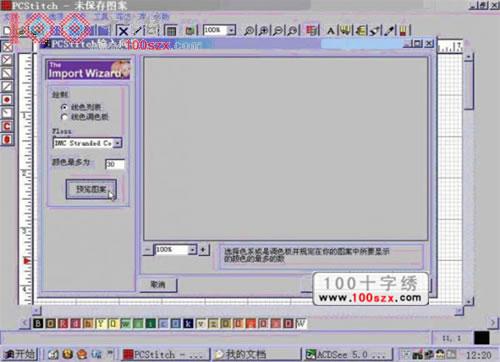Click the 取消 cancel button
Screen dimensions: 500x362
click(x=158, y=284)
